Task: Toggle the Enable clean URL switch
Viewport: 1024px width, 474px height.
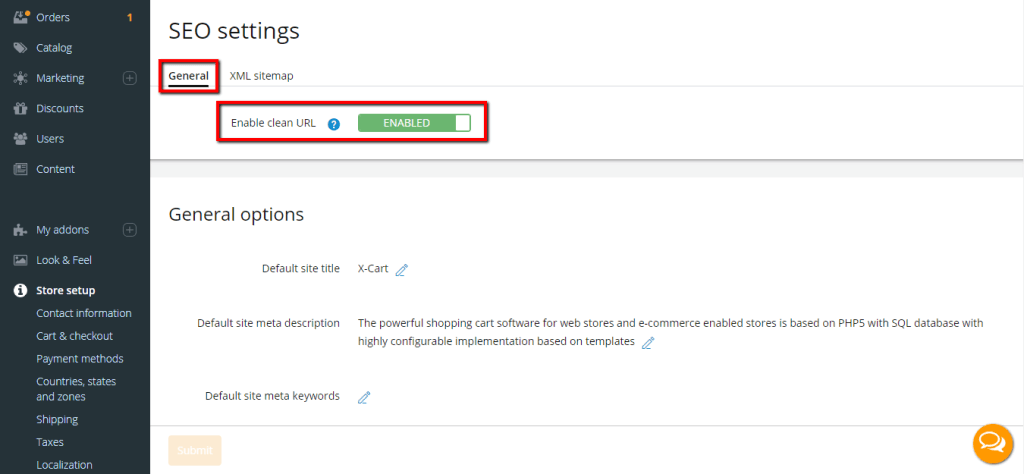Action: (414, 123)
